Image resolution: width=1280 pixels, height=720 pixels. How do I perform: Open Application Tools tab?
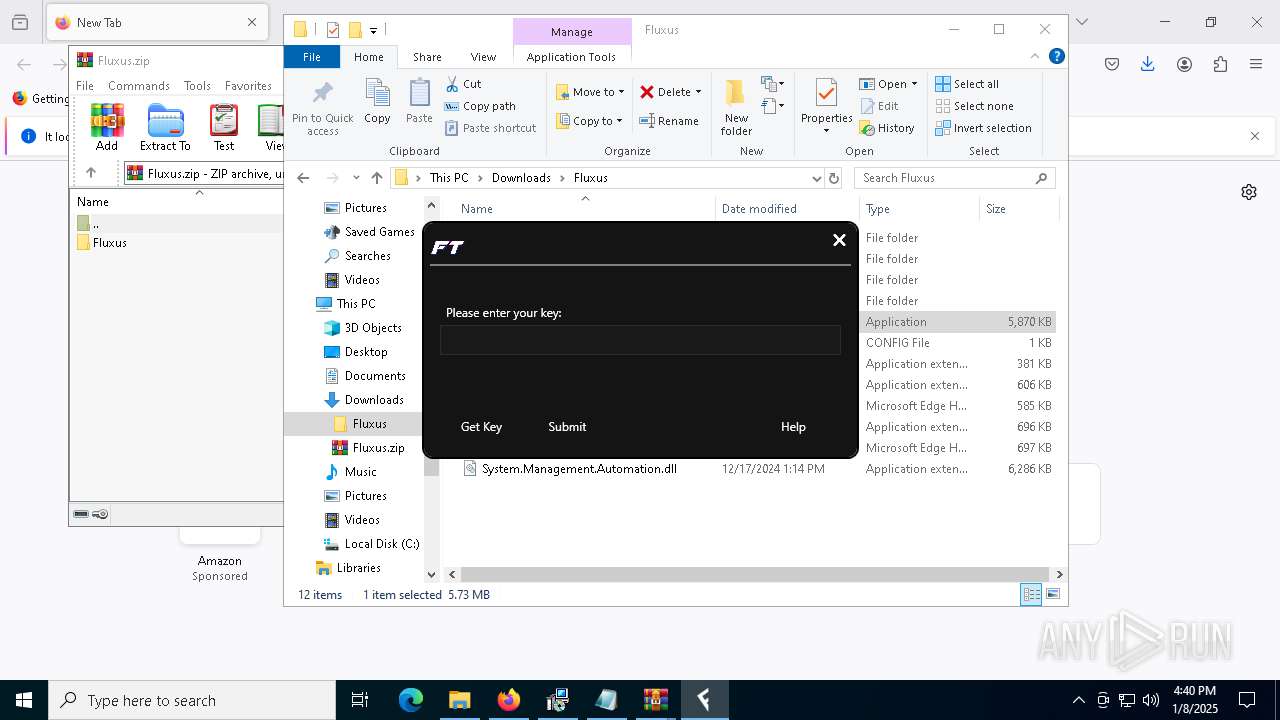click(571, 57)
